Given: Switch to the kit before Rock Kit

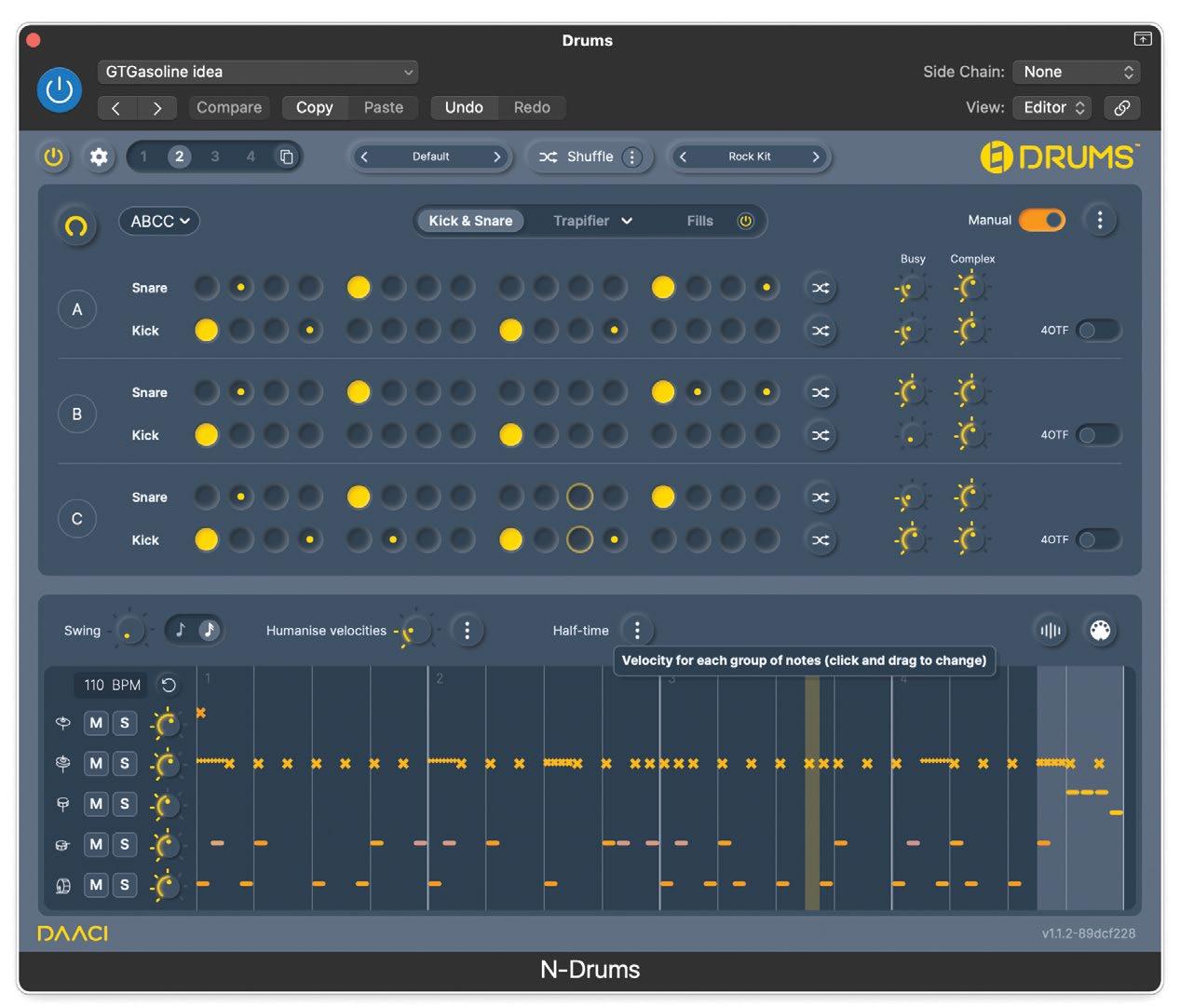Looking at the screenshot, I should coord(683,157).
